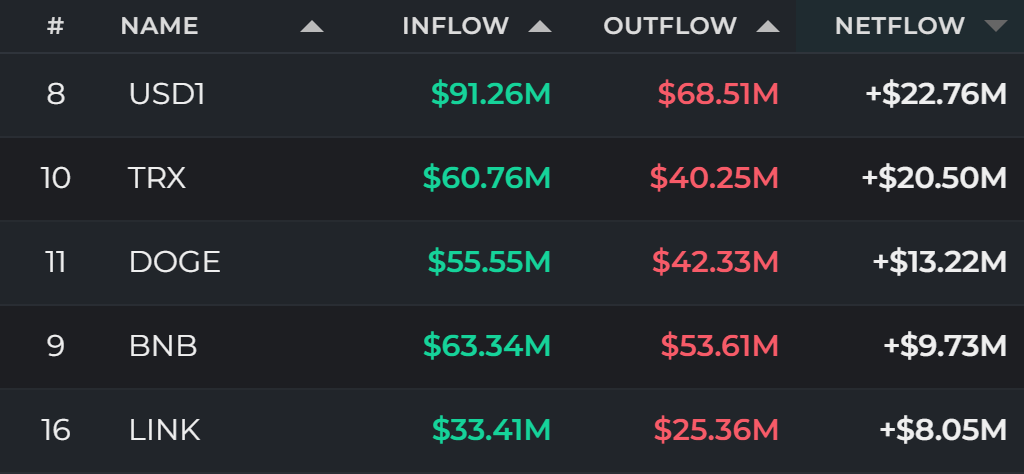
Task: Click the # rank column header
Action: (x=56, y=26)
